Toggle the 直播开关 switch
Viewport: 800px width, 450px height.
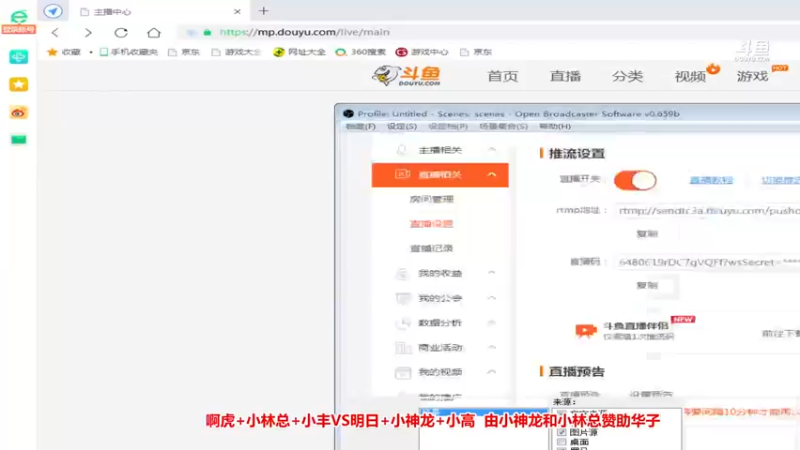(635, 180)
